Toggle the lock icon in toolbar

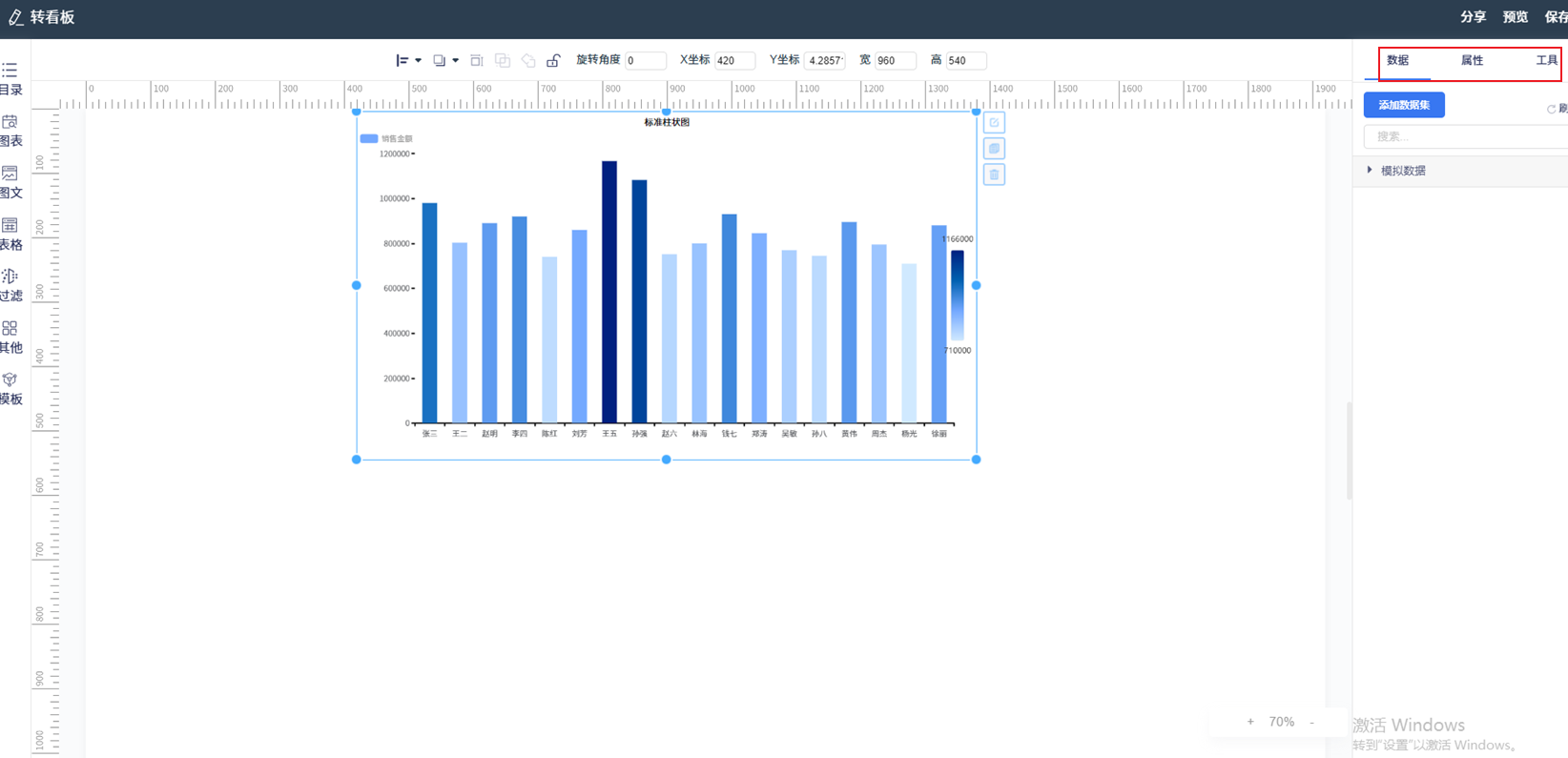(553, 60)
